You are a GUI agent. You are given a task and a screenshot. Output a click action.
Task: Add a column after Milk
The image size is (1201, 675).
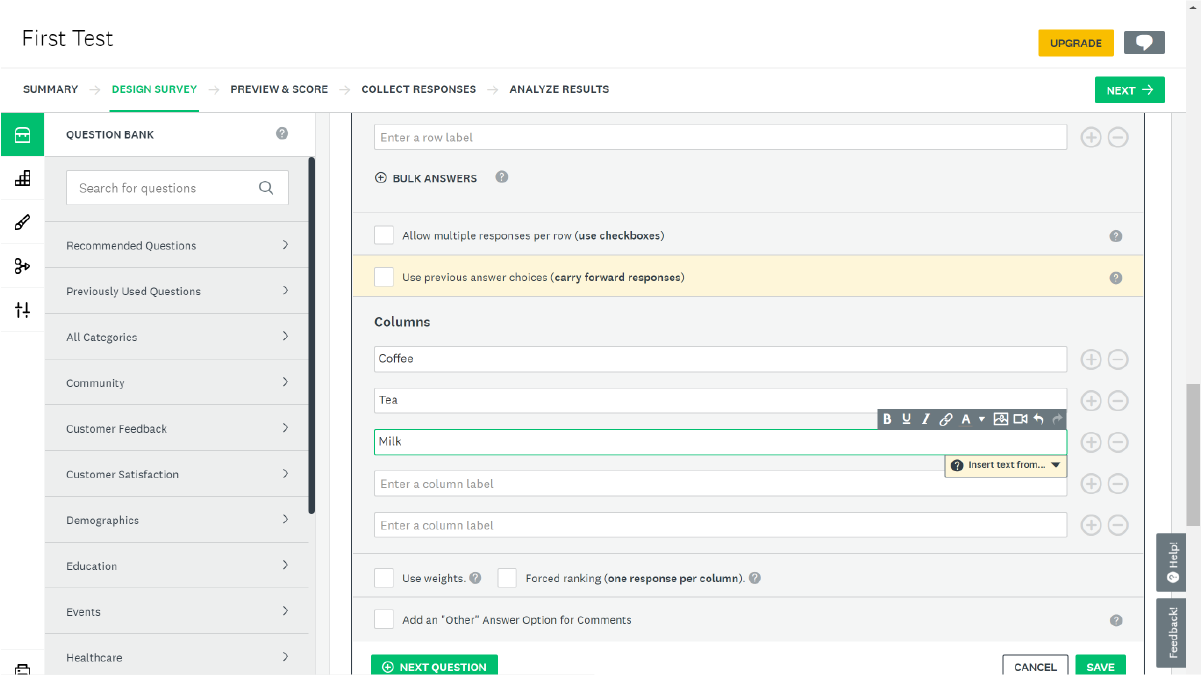click(1091, 442)
